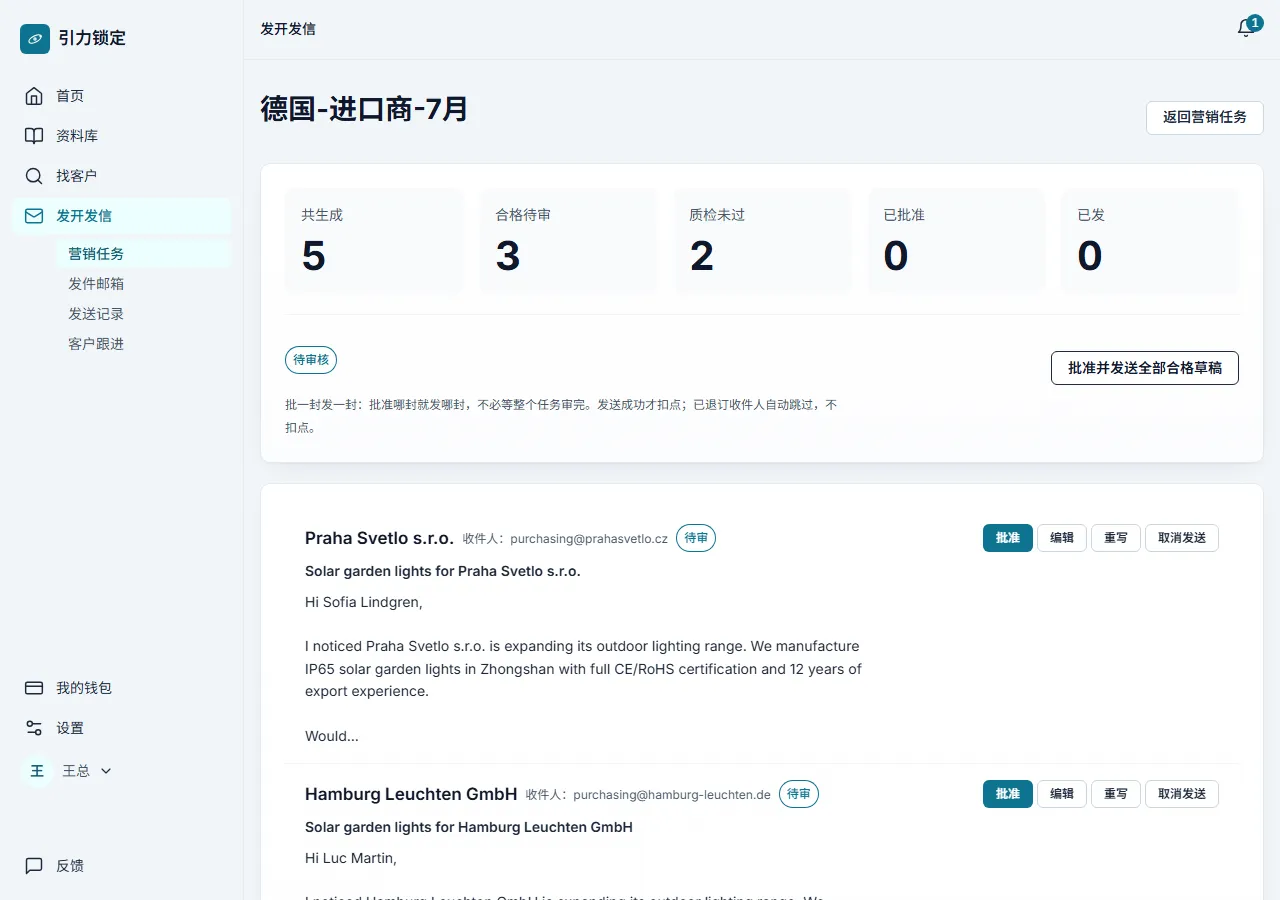Click the 质检未过 stat card

763,242
